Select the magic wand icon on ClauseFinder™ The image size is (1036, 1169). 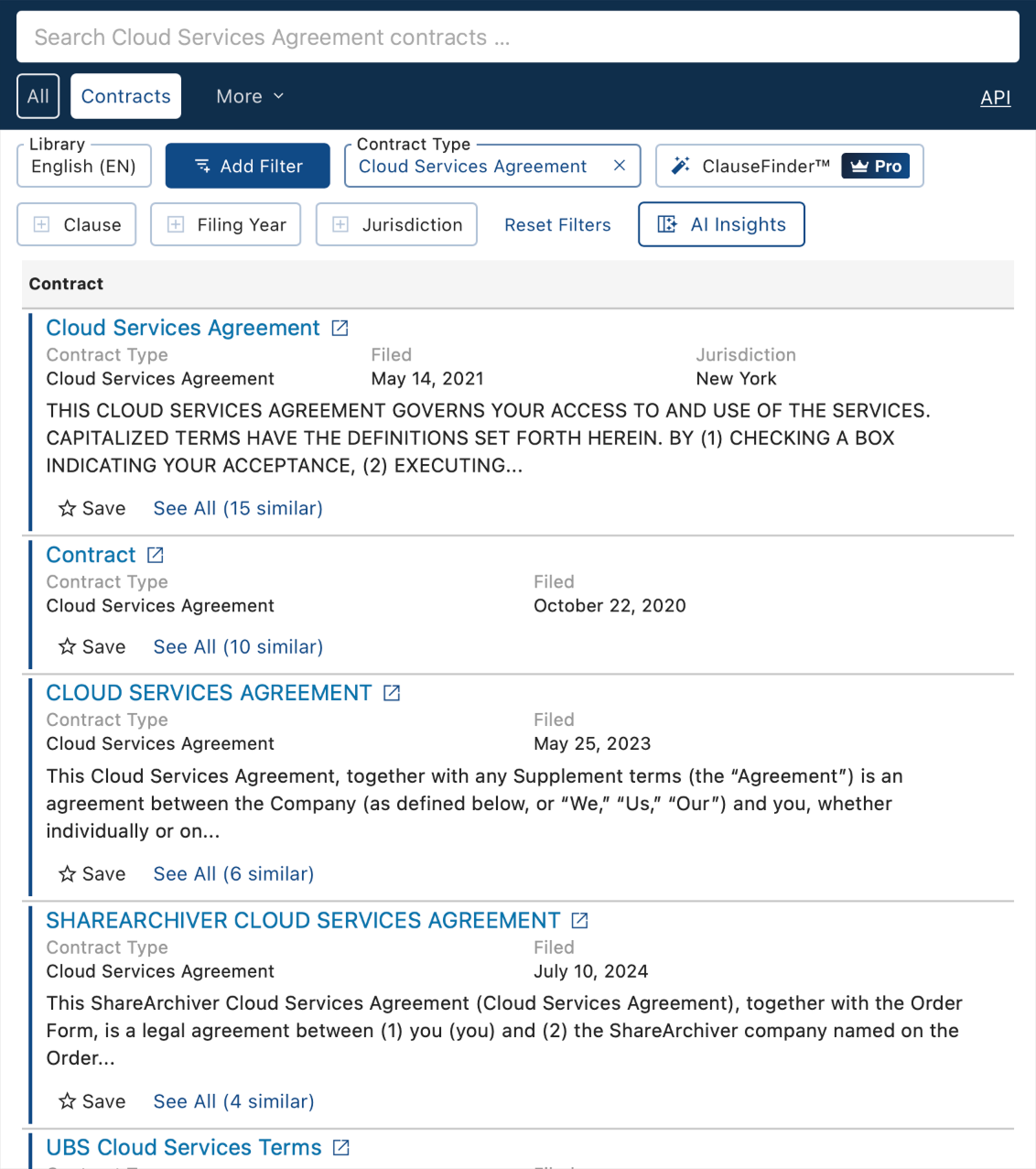tap(680, 166)
